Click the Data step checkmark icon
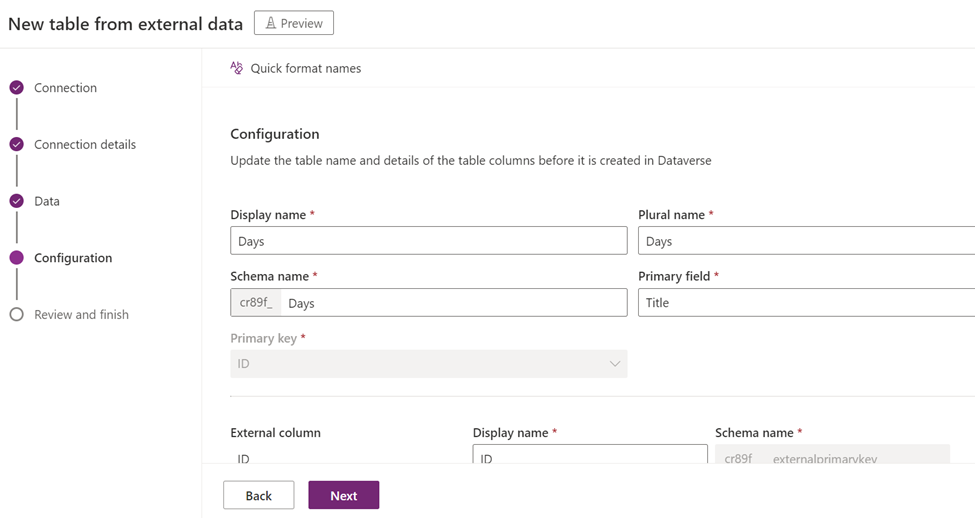This screenshot has height=518, width=975. pos(16,201)
